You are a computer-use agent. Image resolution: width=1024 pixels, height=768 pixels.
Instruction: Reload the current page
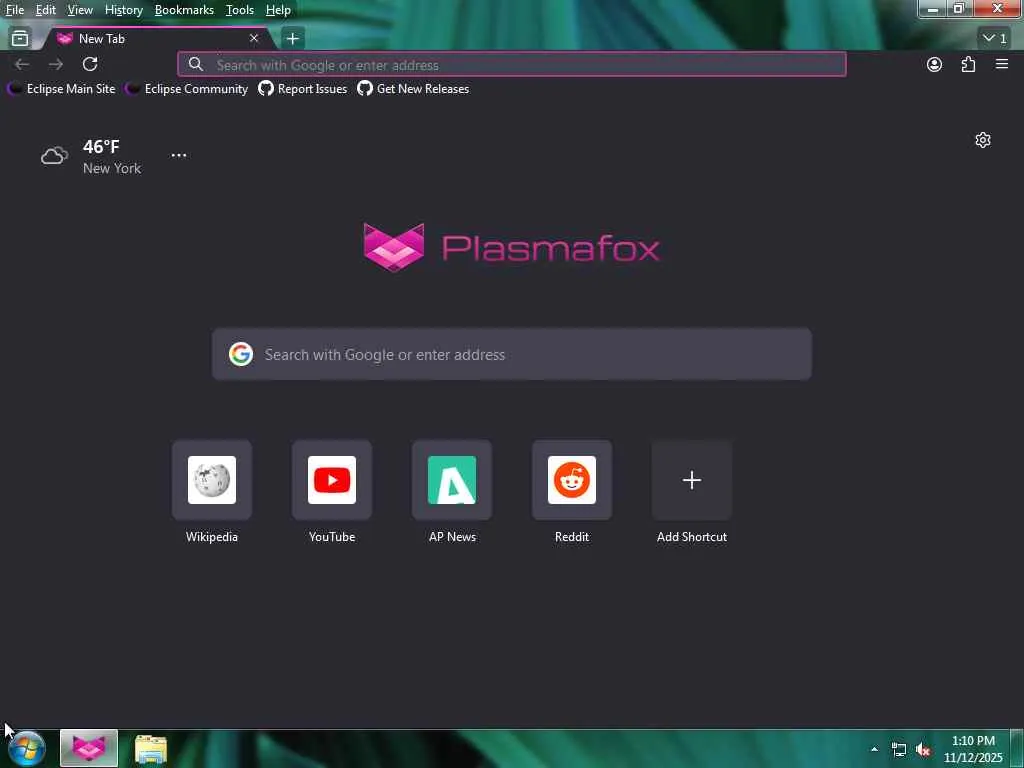click(x=90, y=64)
